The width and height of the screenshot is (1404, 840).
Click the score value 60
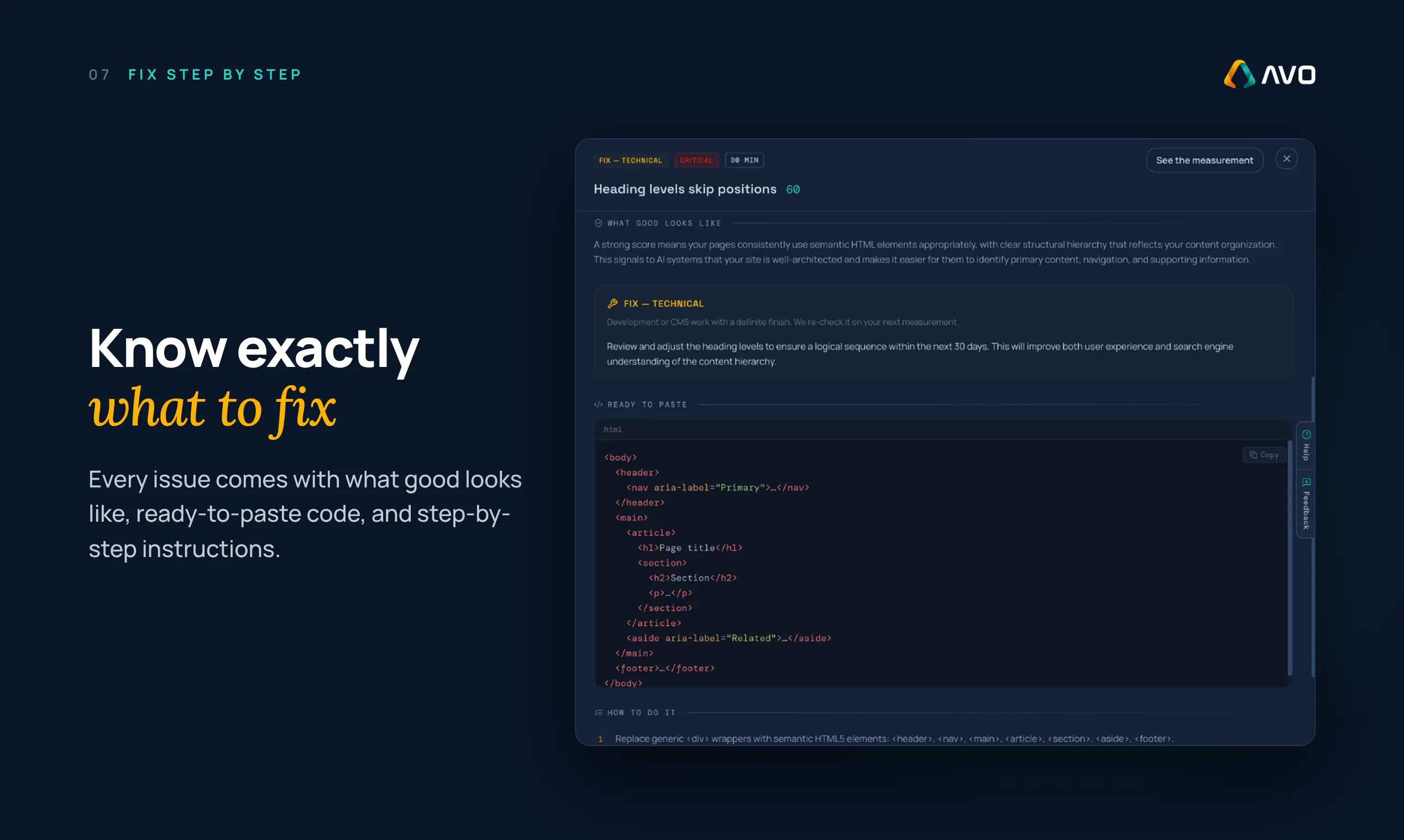pyautogui.click(x=793, y=189)
